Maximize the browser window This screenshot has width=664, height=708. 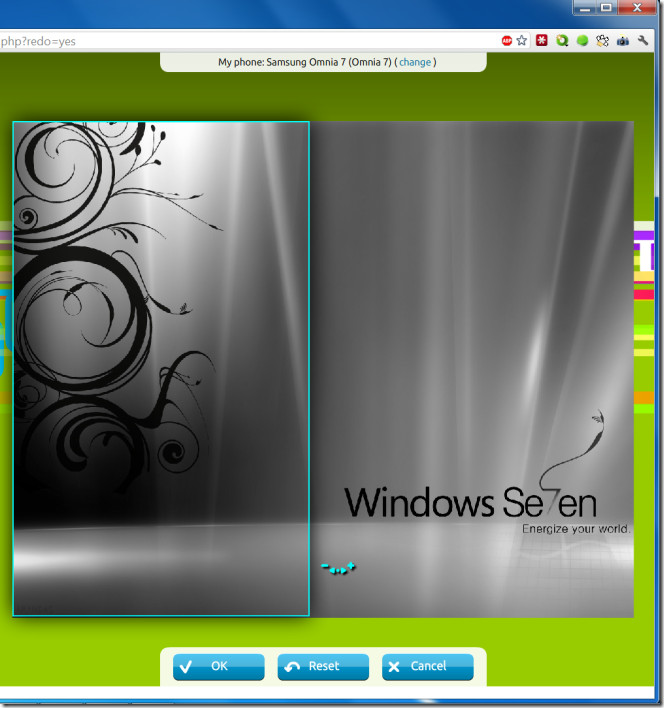coord(606,8)
